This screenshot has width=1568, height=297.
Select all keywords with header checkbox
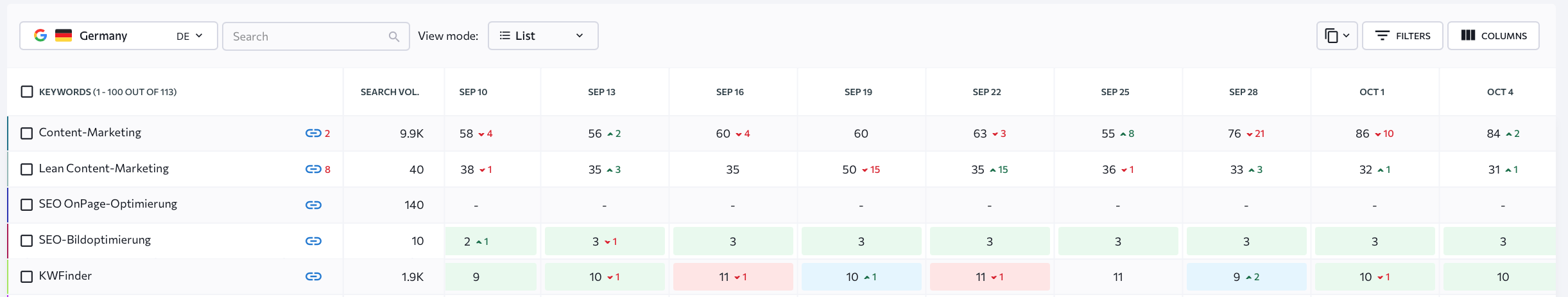coord(27,92)
